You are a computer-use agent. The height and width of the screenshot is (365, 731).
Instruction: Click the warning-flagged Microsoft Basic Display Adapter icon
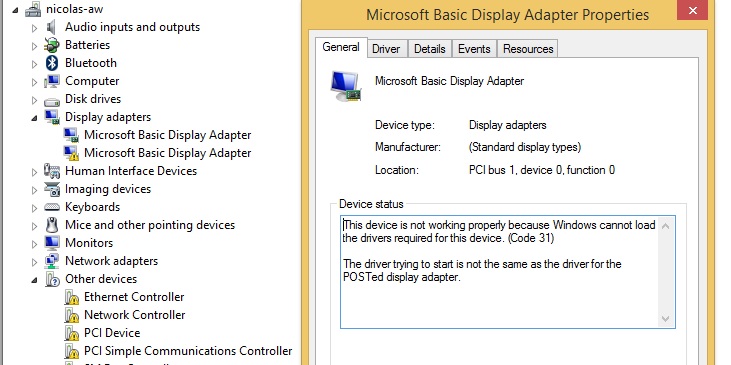pos(71,153)
